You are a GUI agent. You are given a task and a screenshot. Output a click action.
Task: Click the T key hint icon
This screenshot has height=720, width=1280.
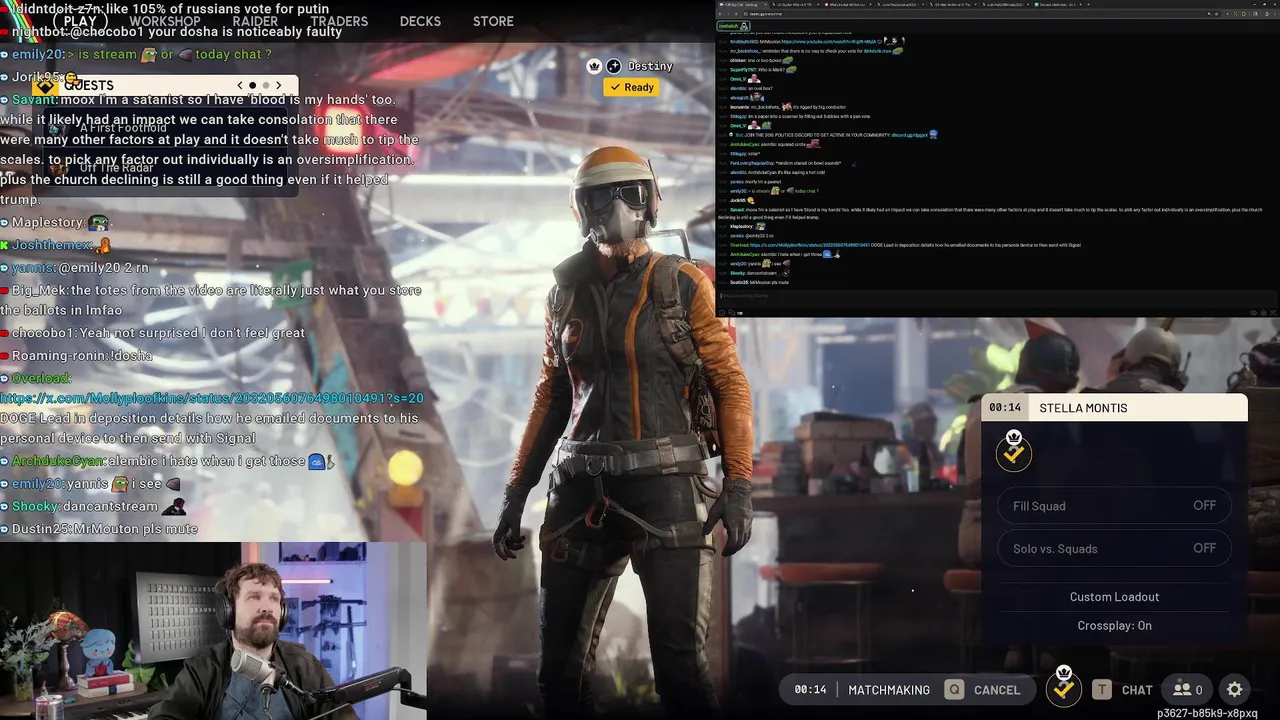click(1101, 689)
